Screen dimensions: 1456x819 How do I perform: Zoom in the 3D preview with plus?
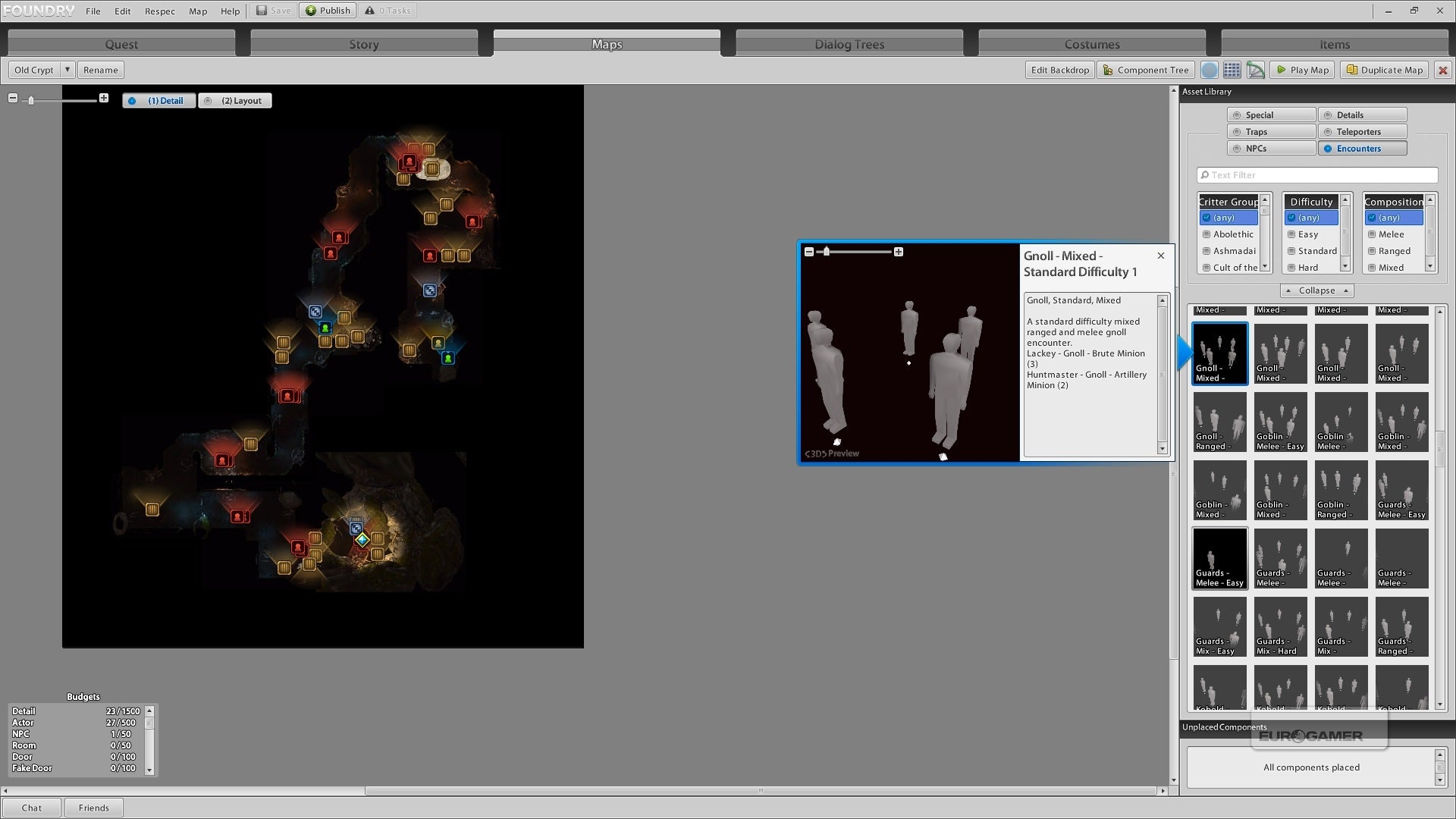point(899,252)
